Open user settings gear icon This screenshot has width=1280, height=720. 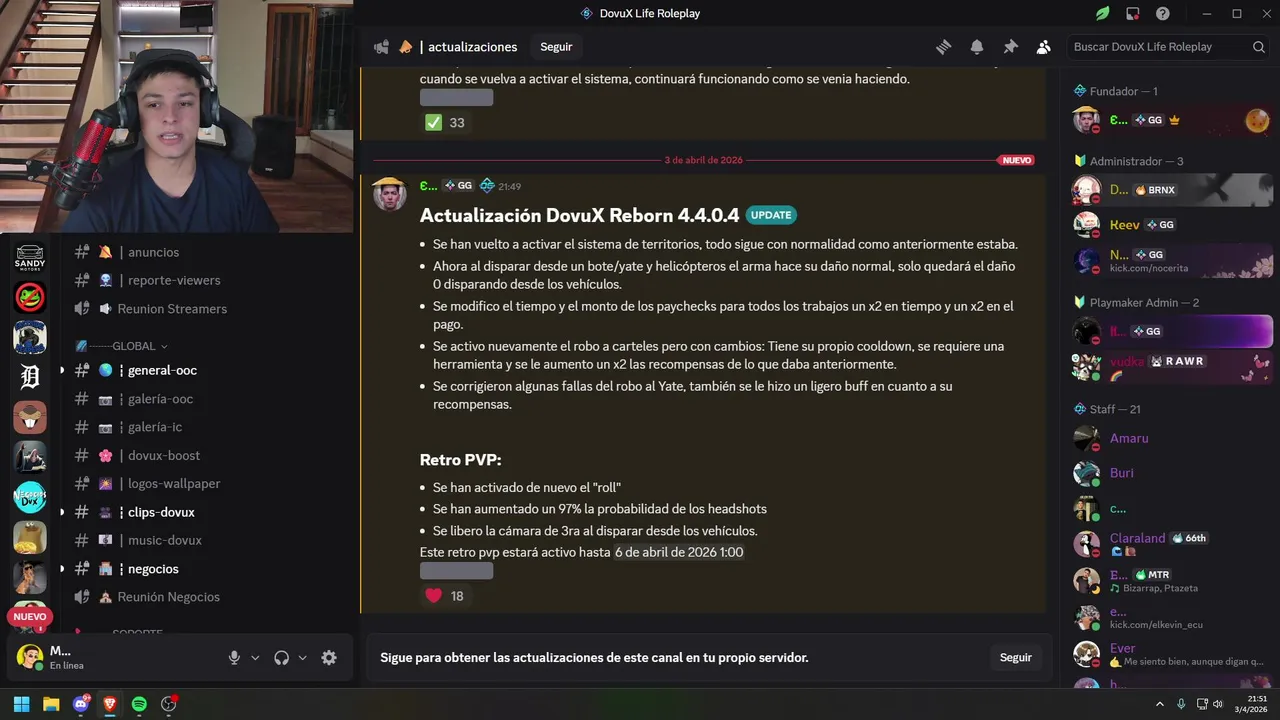point(329,657)
